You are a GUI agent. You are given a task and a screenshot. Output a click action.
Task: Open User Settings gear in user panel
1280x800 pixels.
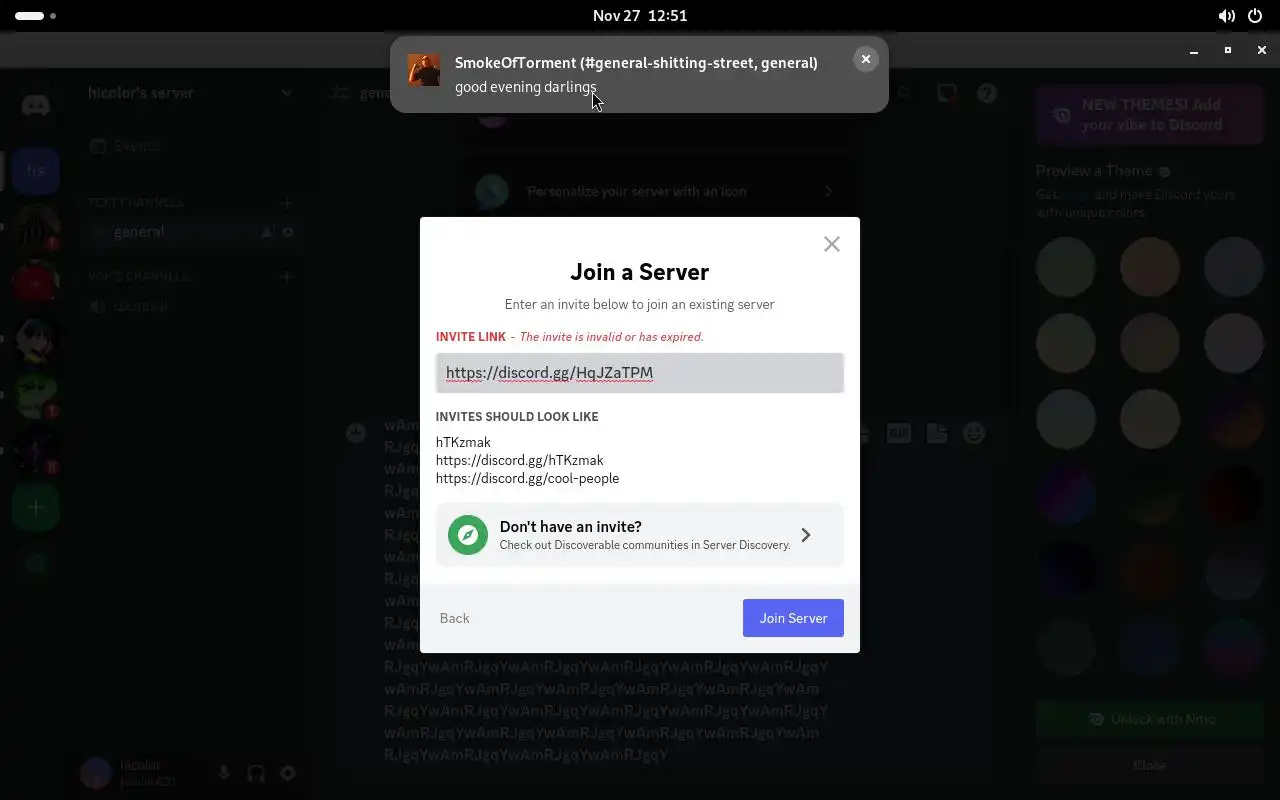(288, 773)
